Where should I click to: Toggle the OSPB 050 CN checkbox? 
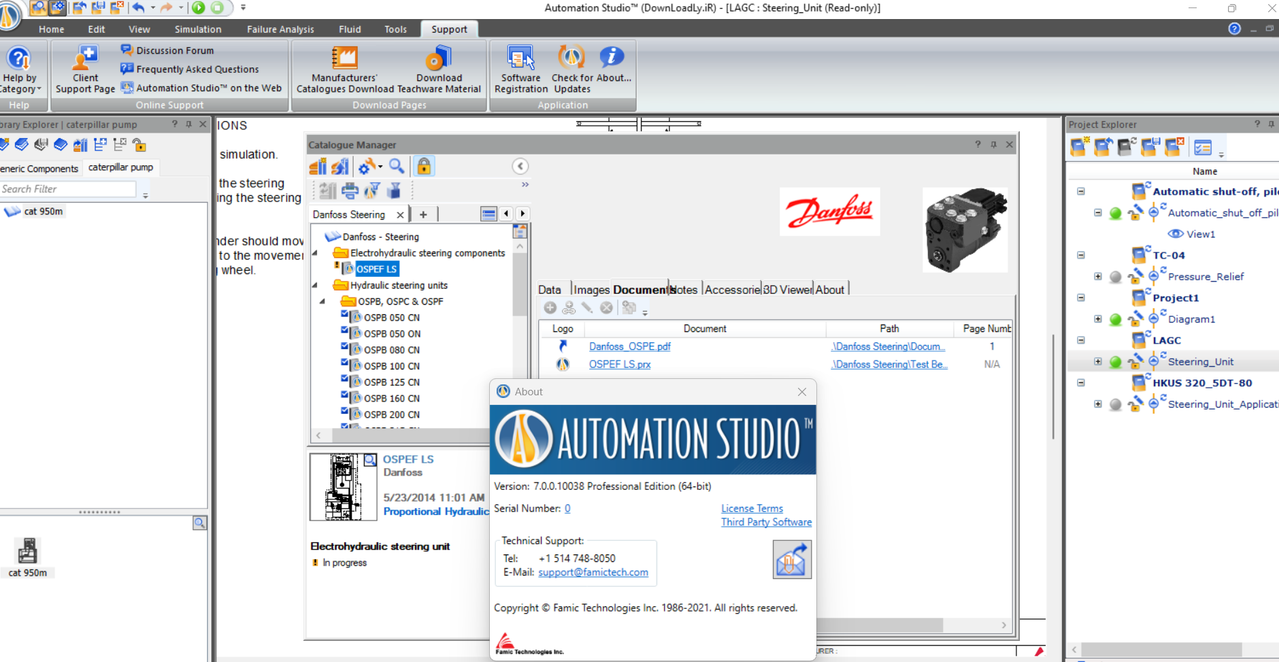[345, 314]
